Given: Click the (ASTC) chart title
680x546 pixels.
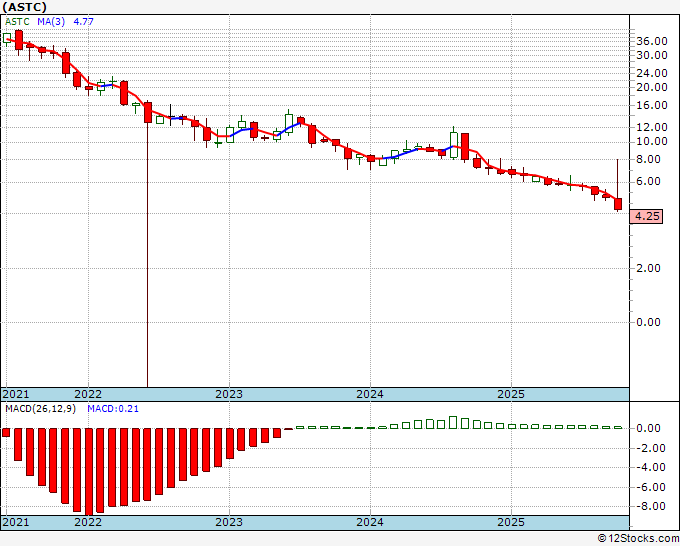Looking at the screenshot, I should pos(24,7).
